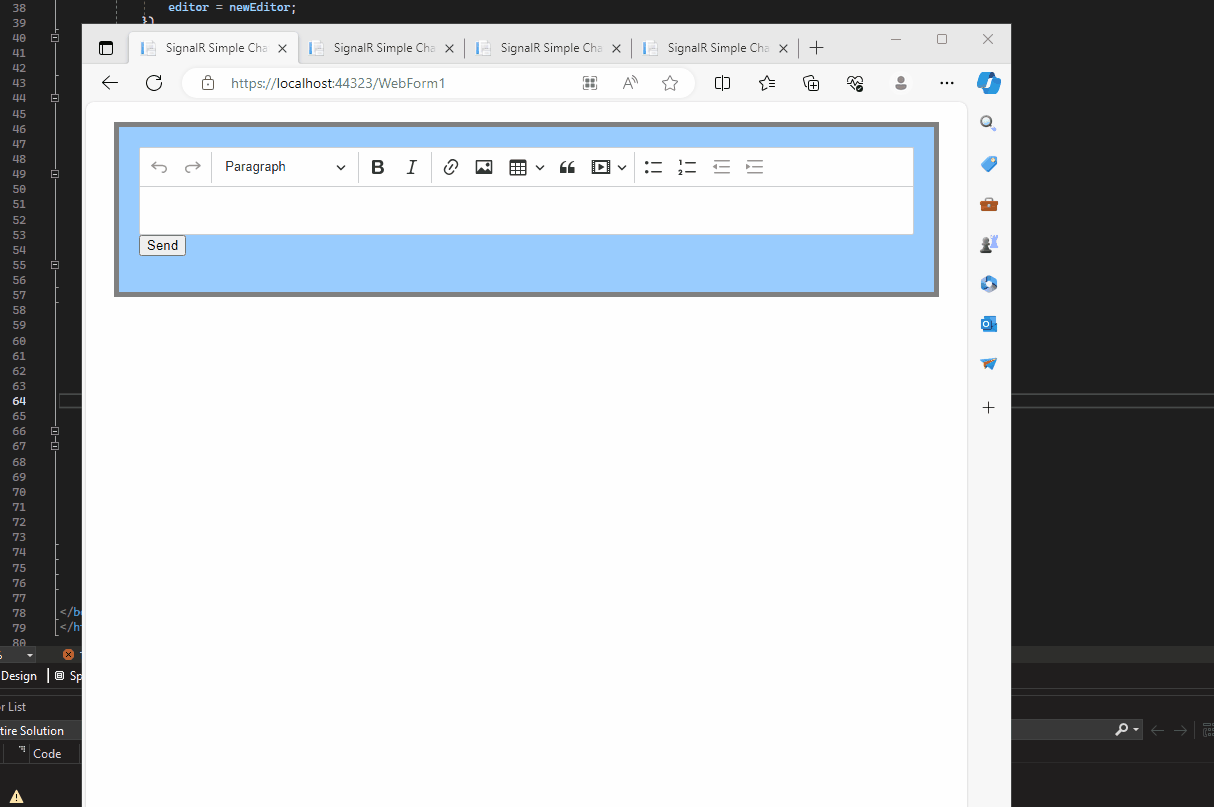Collapse the code block at line 40
Screen dimensions: 1214x807
pos(55,37)
